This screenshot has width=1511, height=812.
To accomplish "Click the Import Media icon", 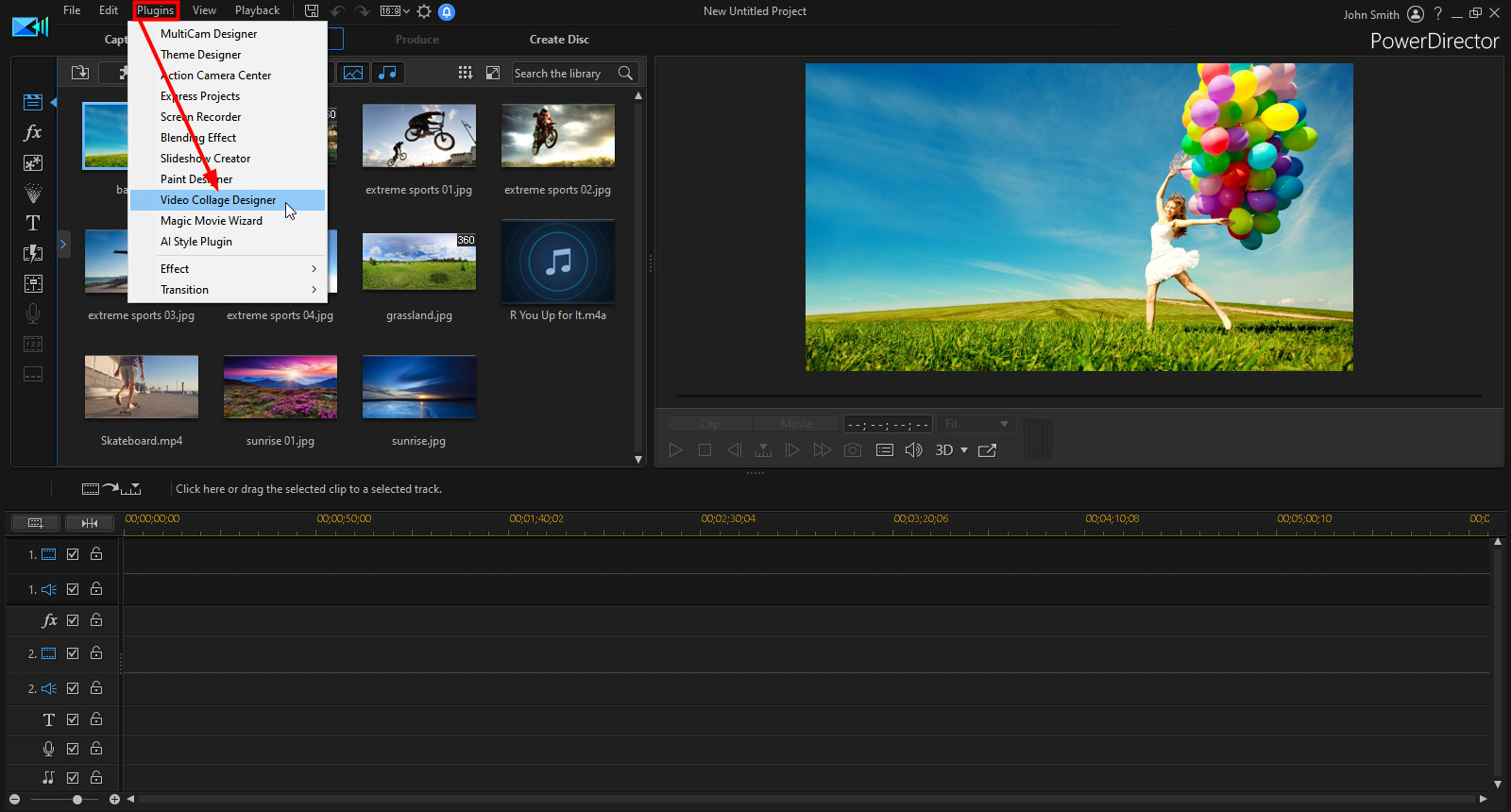I will pyautogui.click(x=80, y=73).
